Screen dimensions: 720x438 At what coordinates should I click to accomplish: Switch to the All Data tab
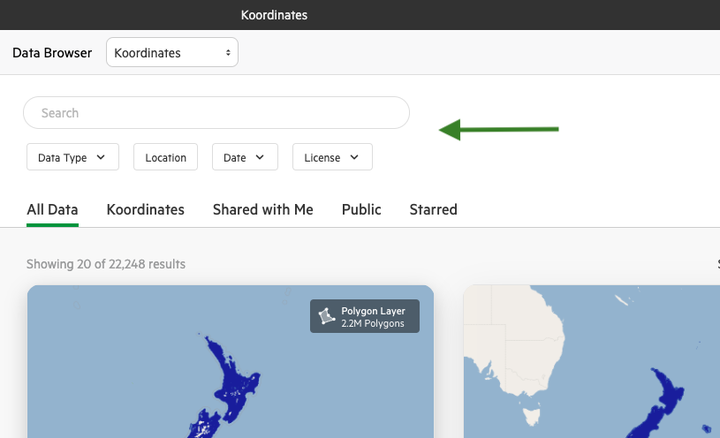[52, 210]
